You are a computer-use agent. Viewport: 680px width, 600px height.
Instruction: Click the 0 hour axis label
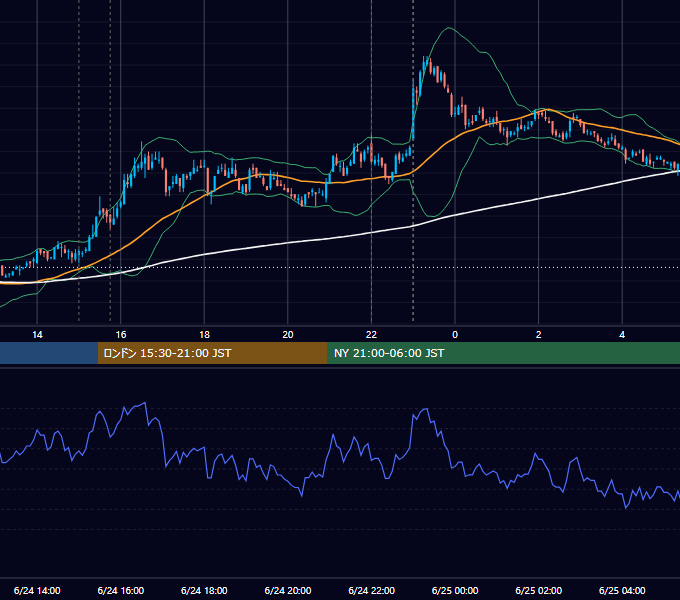[455, 335]
